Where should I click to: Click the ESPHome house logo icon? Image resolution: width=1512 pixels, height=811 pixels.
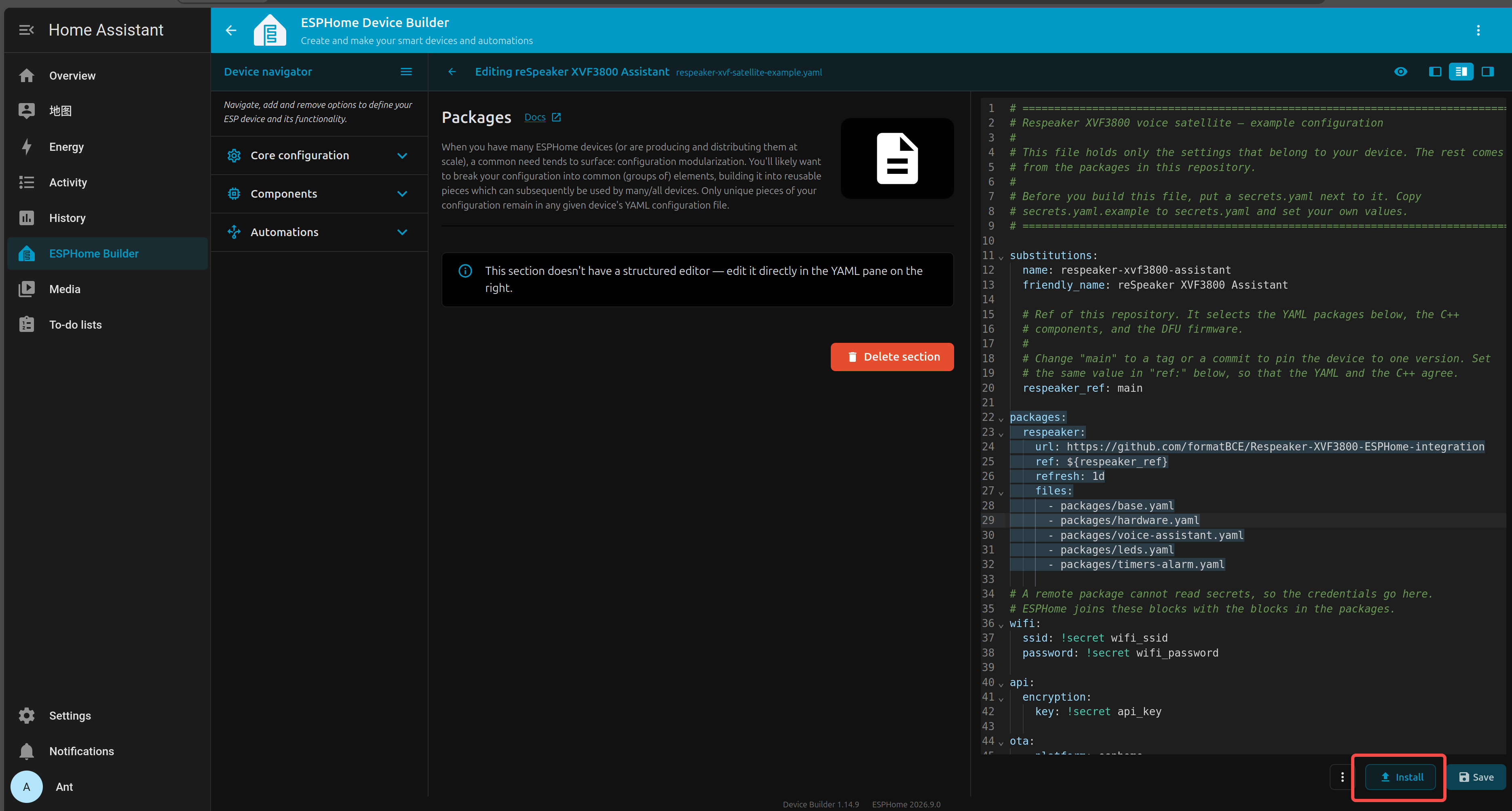point(270,30)
